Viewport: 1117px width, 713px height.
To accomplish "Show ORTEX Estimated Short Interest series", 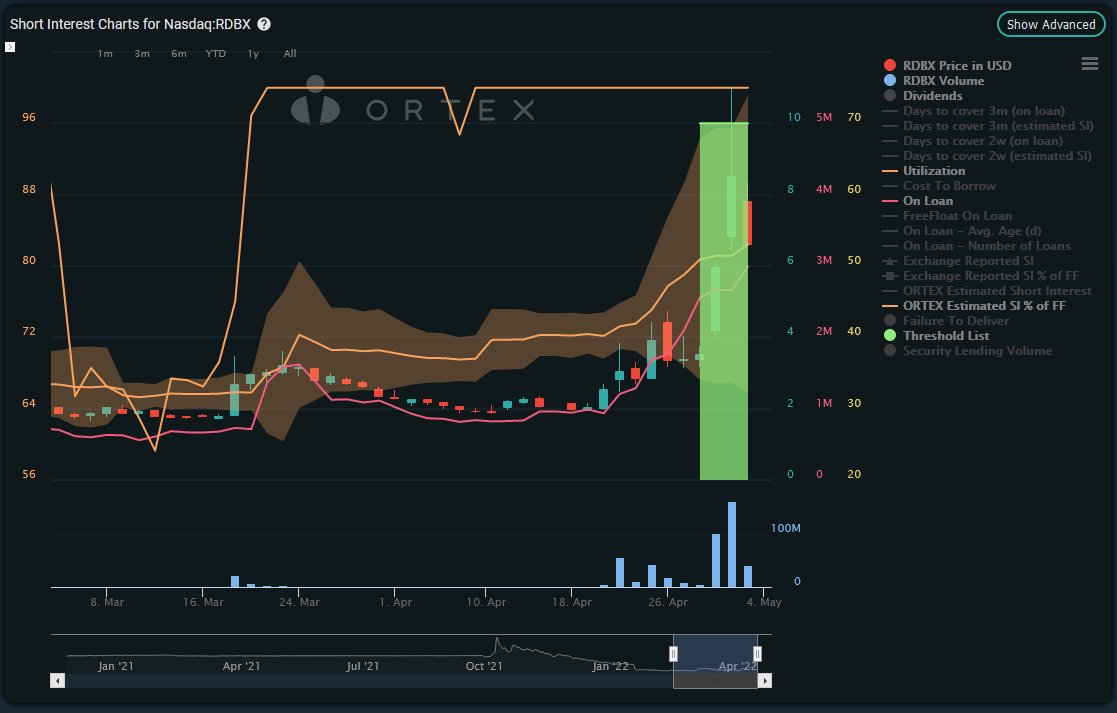I will pos(987,291).
